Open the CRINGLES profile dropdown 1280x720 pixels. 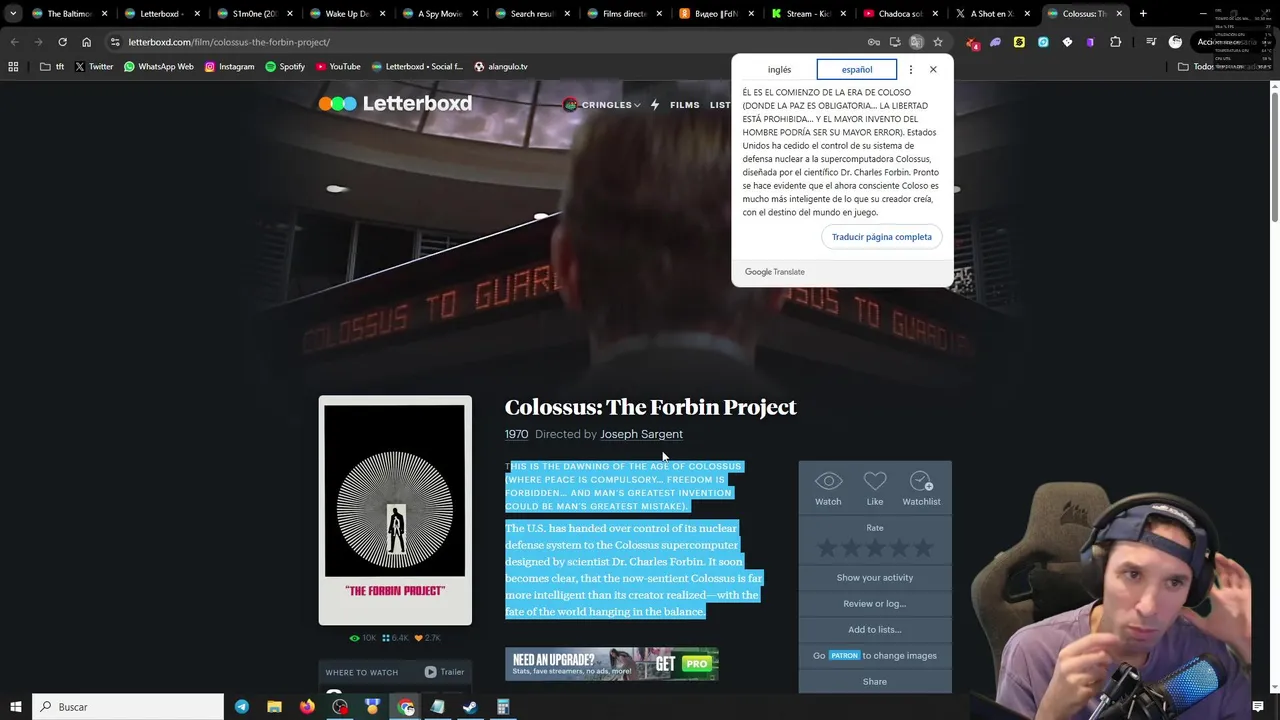pyautogui.click(x=602, y=105)
